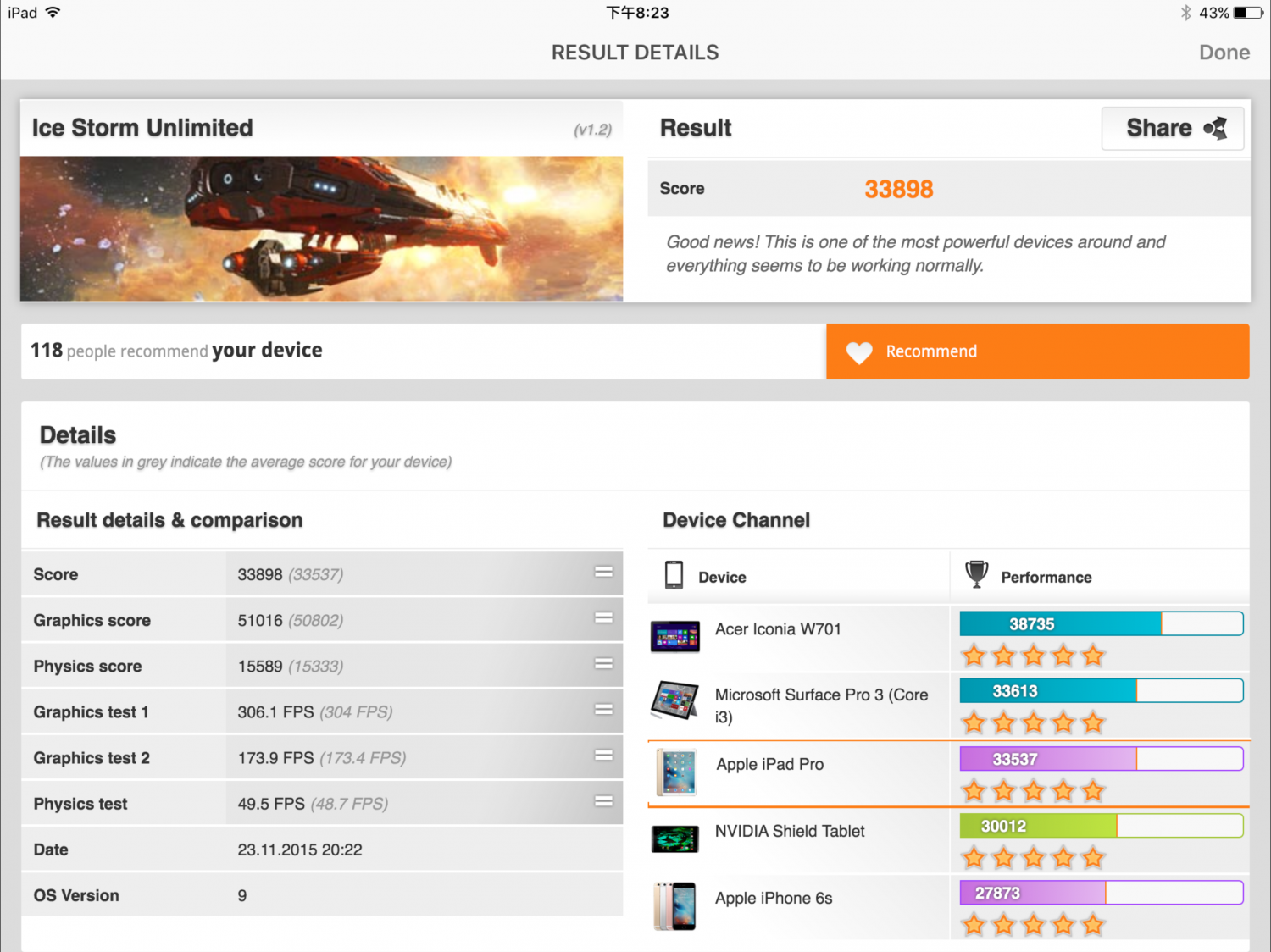1271x952 pixels.
Task: Click the Wi-Fi status icon
Action: point(53,12)
